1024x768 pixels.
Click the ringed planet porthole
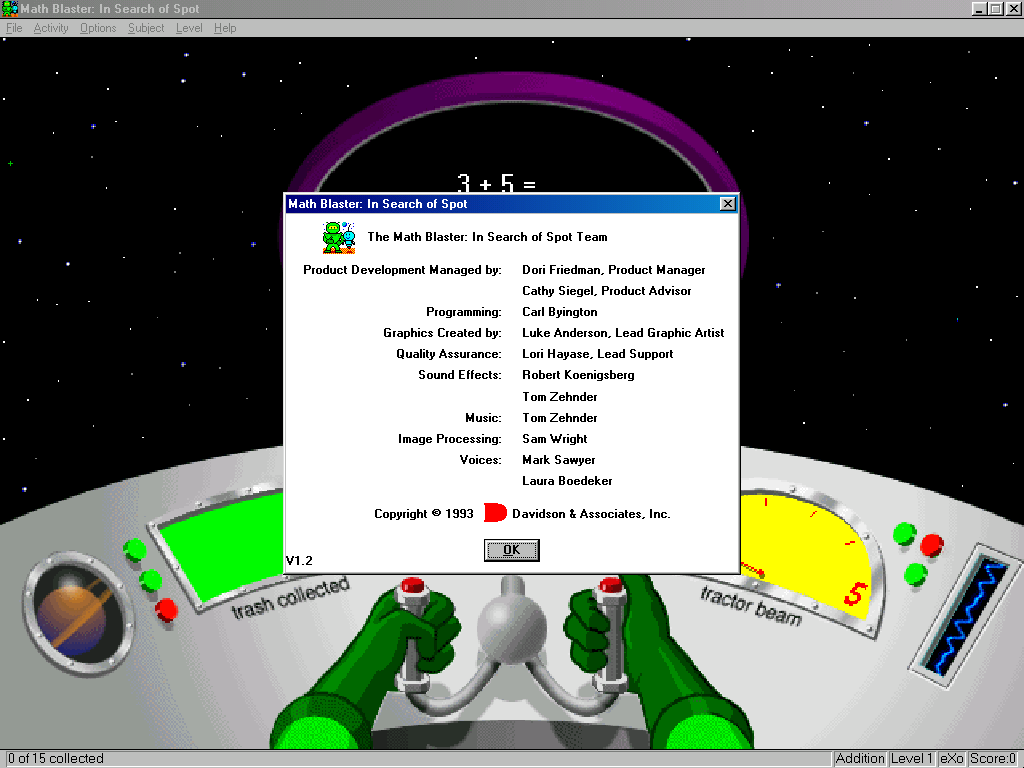click(x=77, y=613)
